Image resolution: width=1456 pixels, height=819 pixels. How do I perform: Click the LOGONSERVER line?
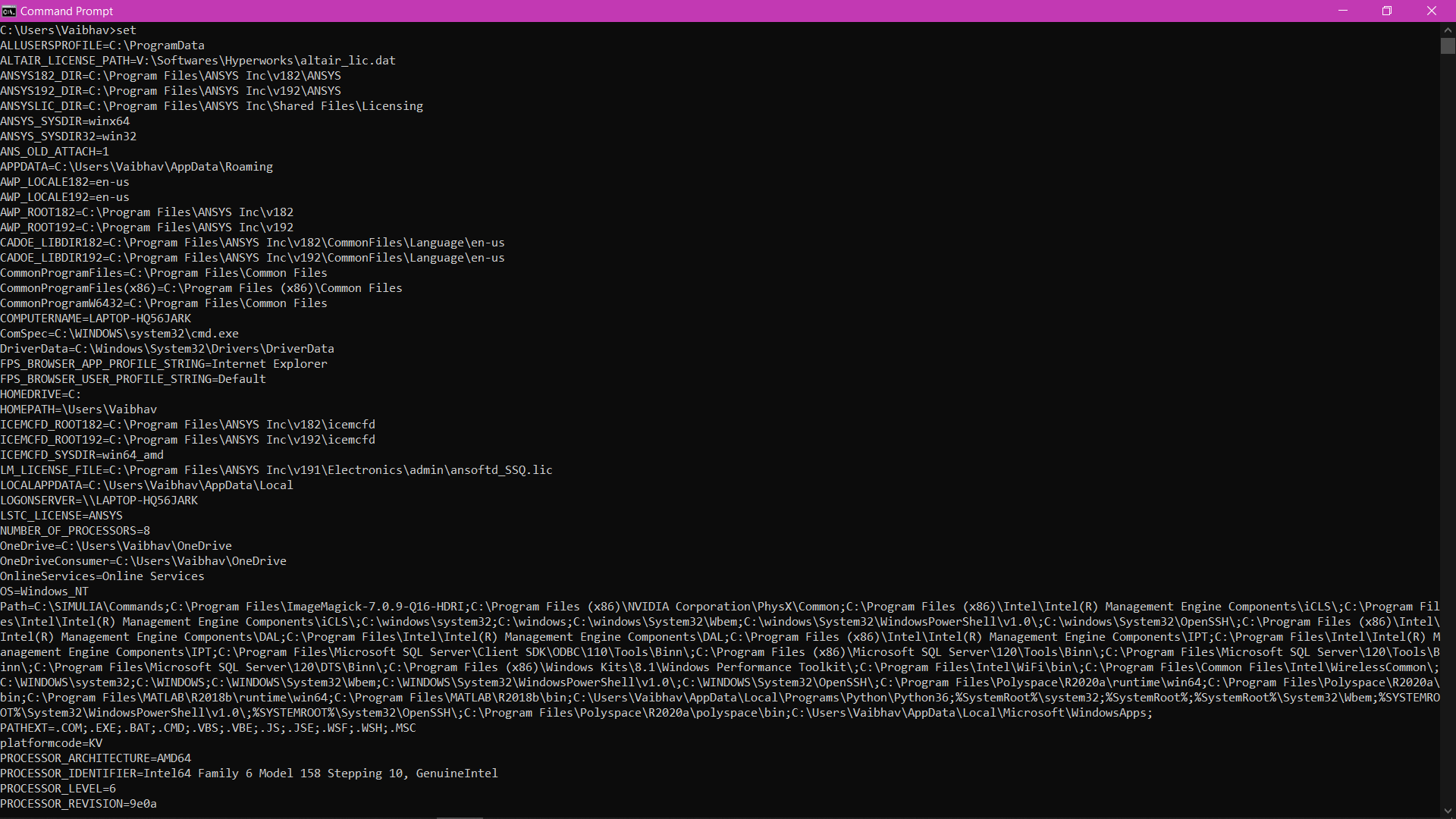click(x=99, y=500)
